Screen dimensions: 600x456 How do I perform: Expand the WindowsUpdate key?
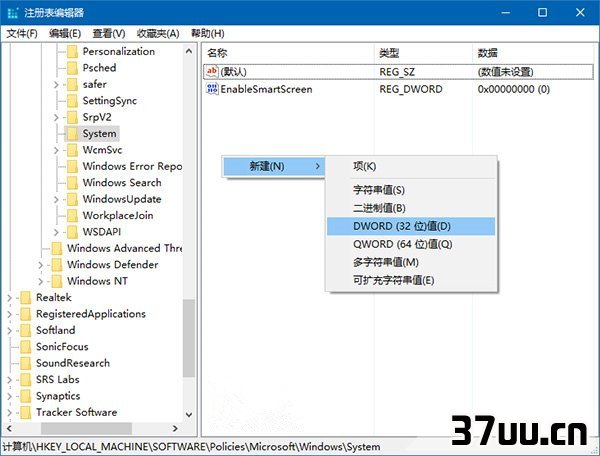pyautogui.click(x=56, y=199)
